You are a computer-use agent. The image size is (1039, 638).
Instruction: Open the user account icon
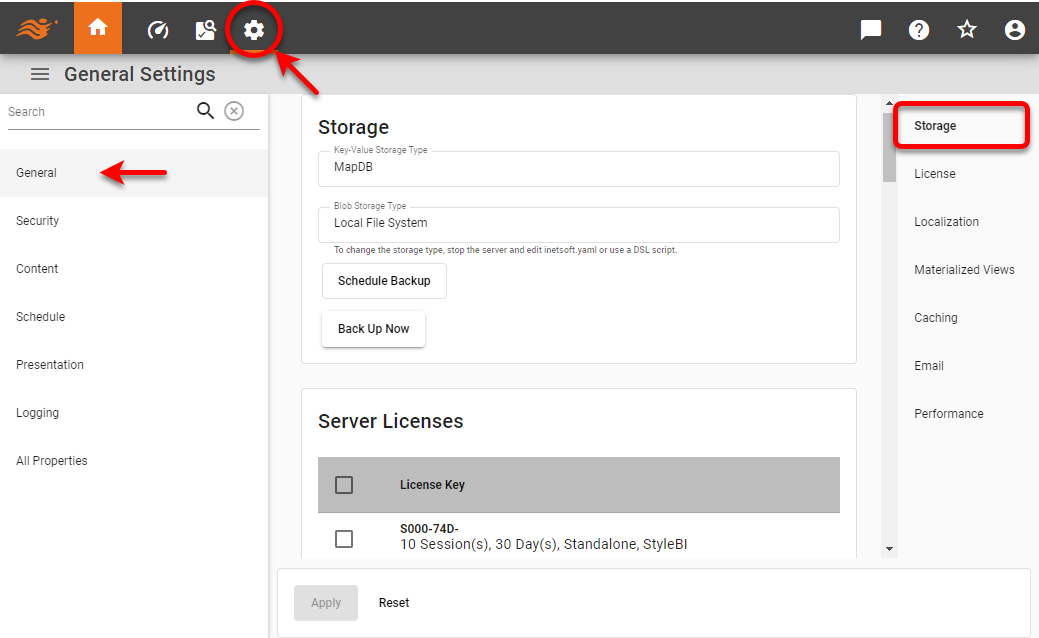coord(1014,29)
